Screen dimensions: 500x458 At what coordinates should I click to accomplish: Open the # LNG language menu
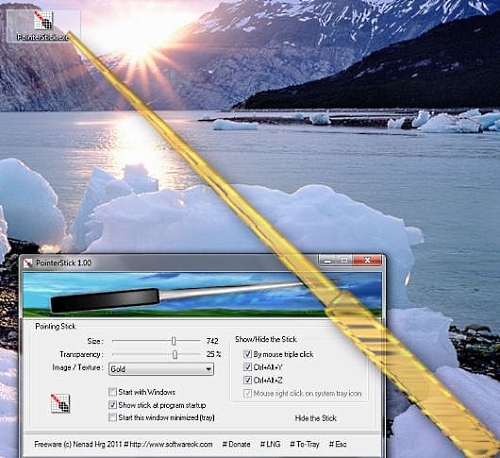click(270, 444)
